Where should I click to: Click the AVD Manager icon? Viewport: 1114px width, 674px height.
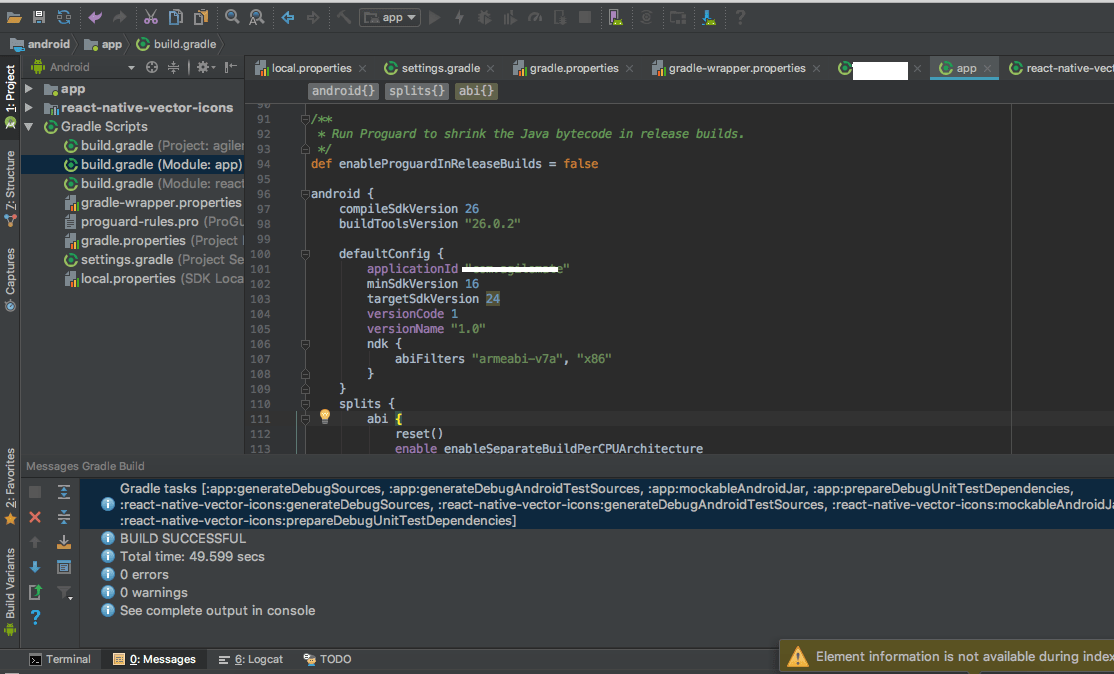615,17
